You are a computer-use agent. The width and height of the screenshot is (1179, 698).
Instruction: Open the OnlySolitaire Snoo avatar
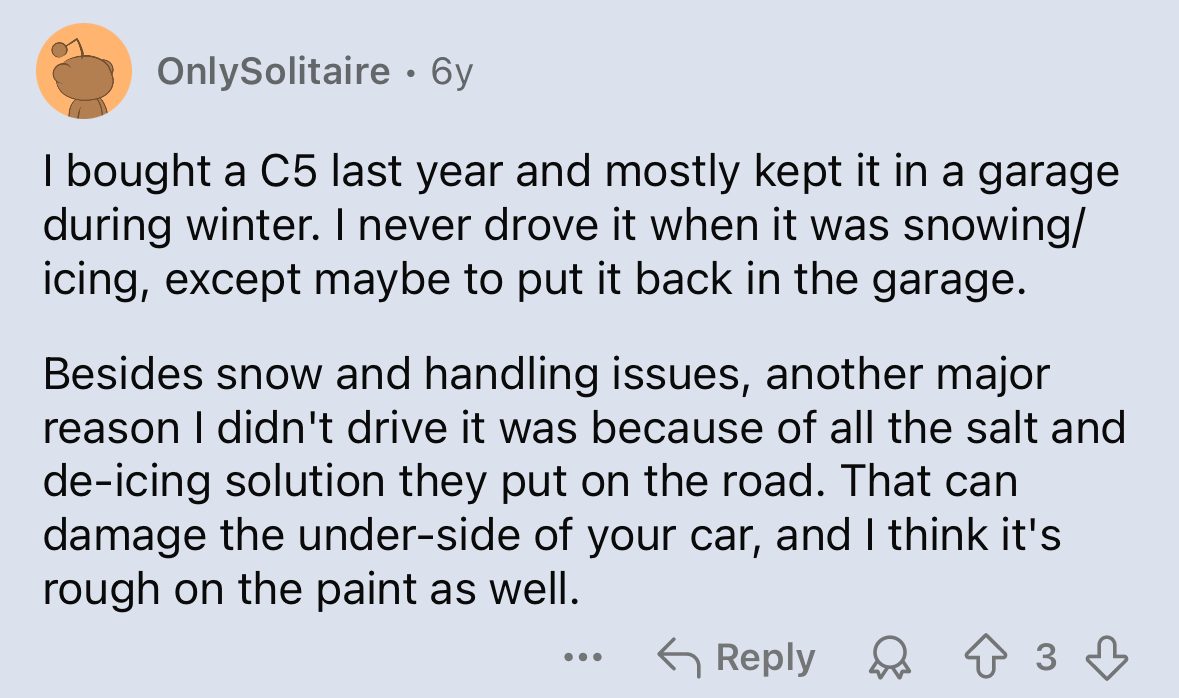pyautogui.click(x=84, y=71)
